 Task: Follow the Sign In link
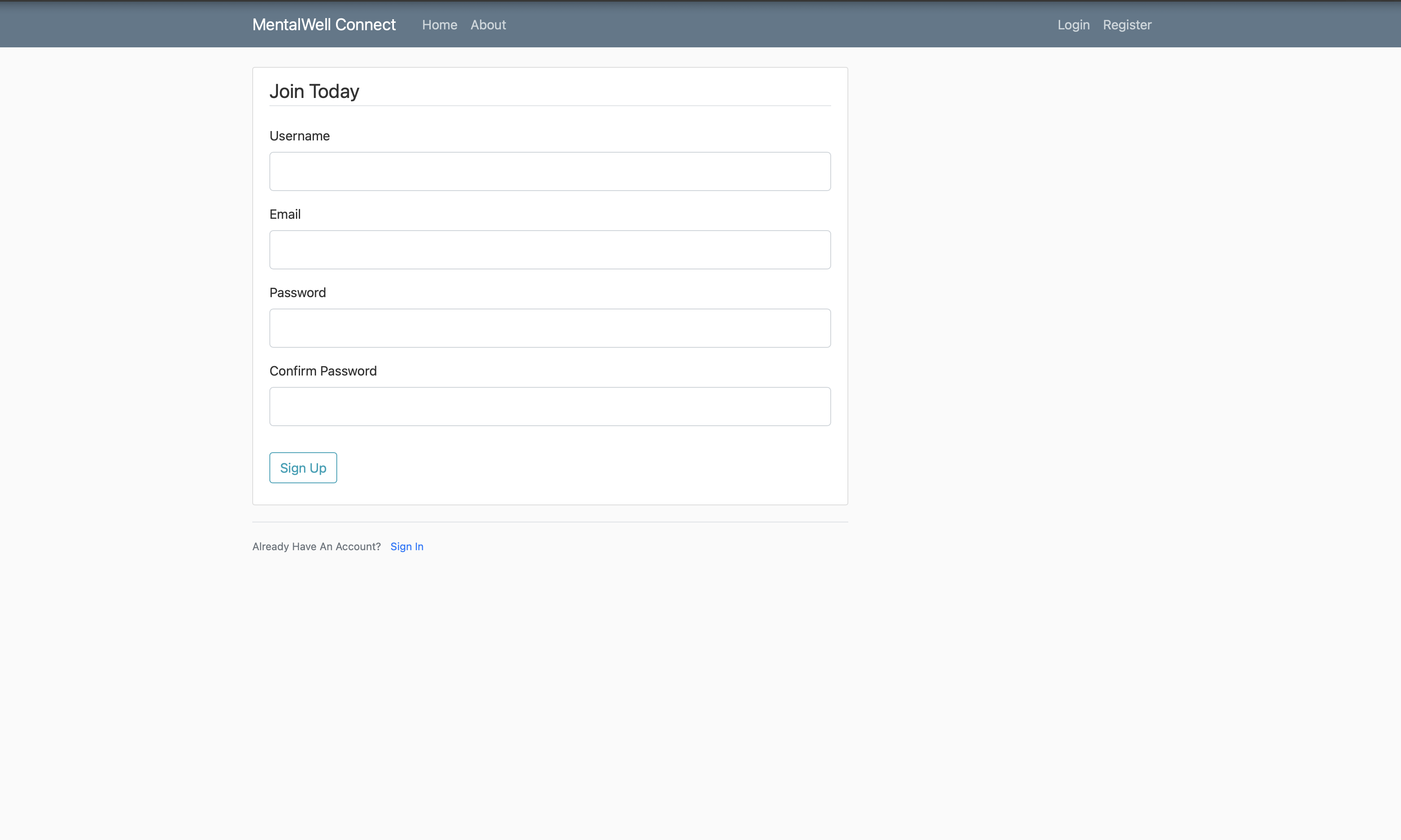click(407, 546)
